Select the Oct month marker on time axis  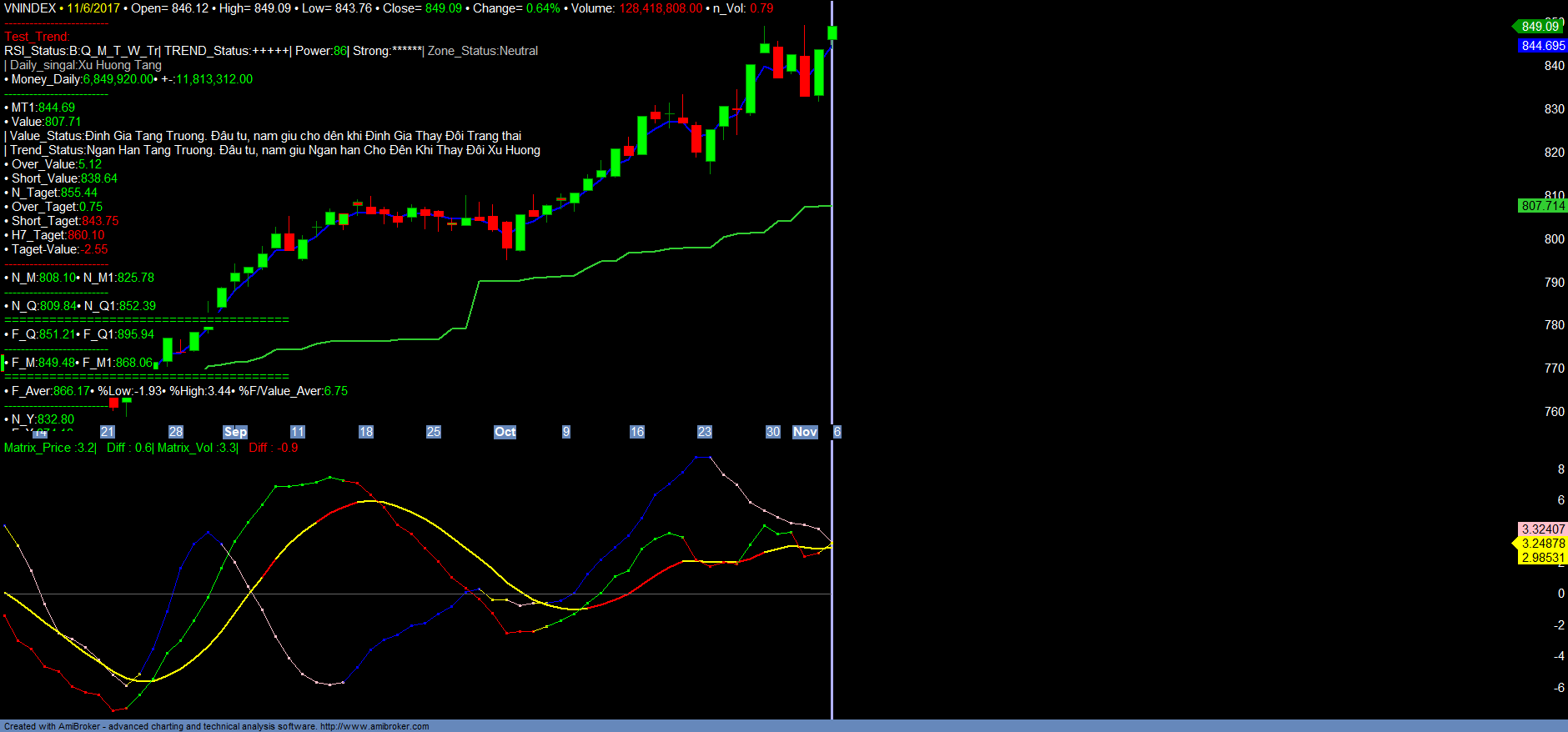tap(505, 432)
